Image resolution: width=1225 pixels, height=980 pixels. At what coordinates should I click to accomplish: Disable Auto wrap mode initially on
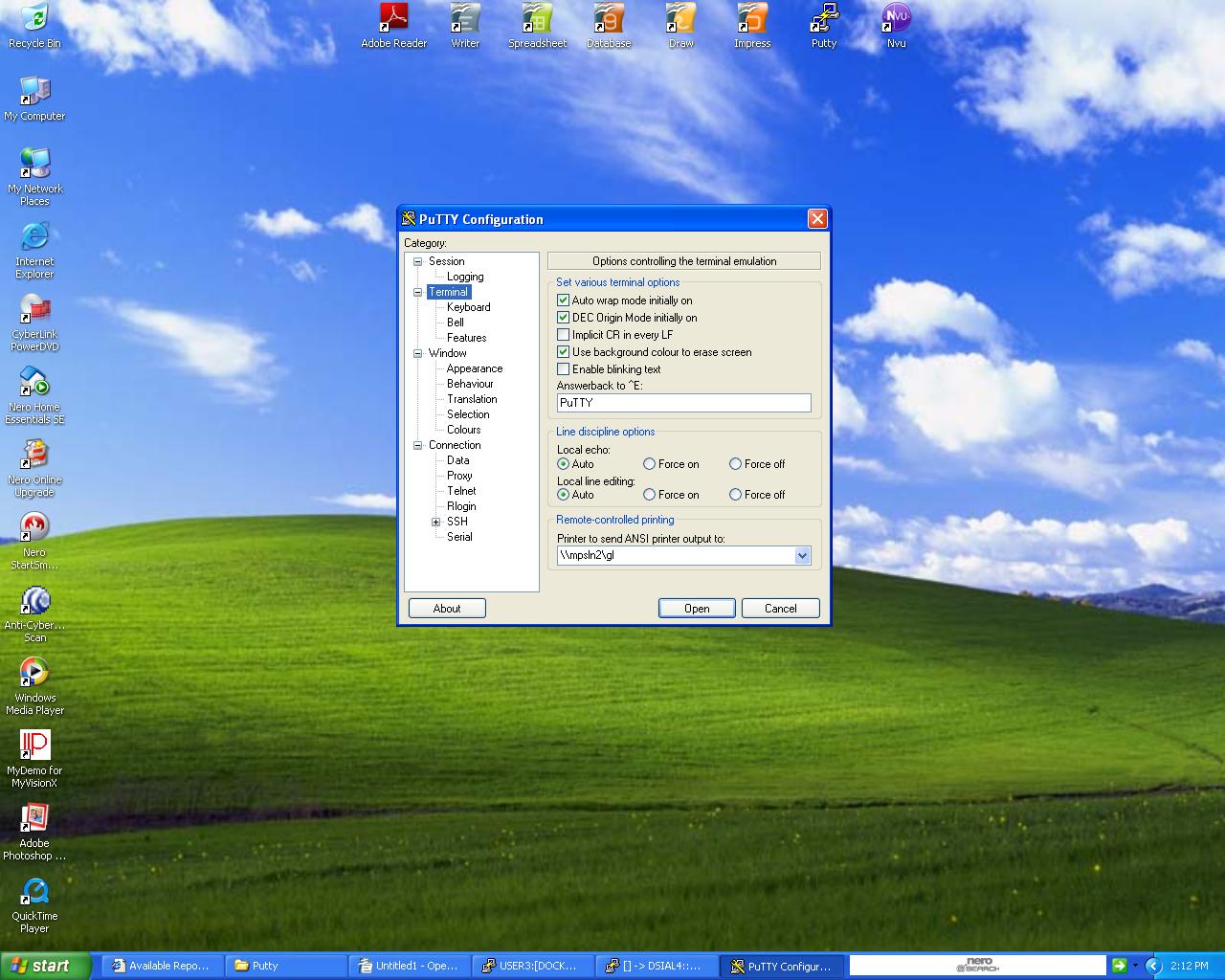tap(563, 301)
